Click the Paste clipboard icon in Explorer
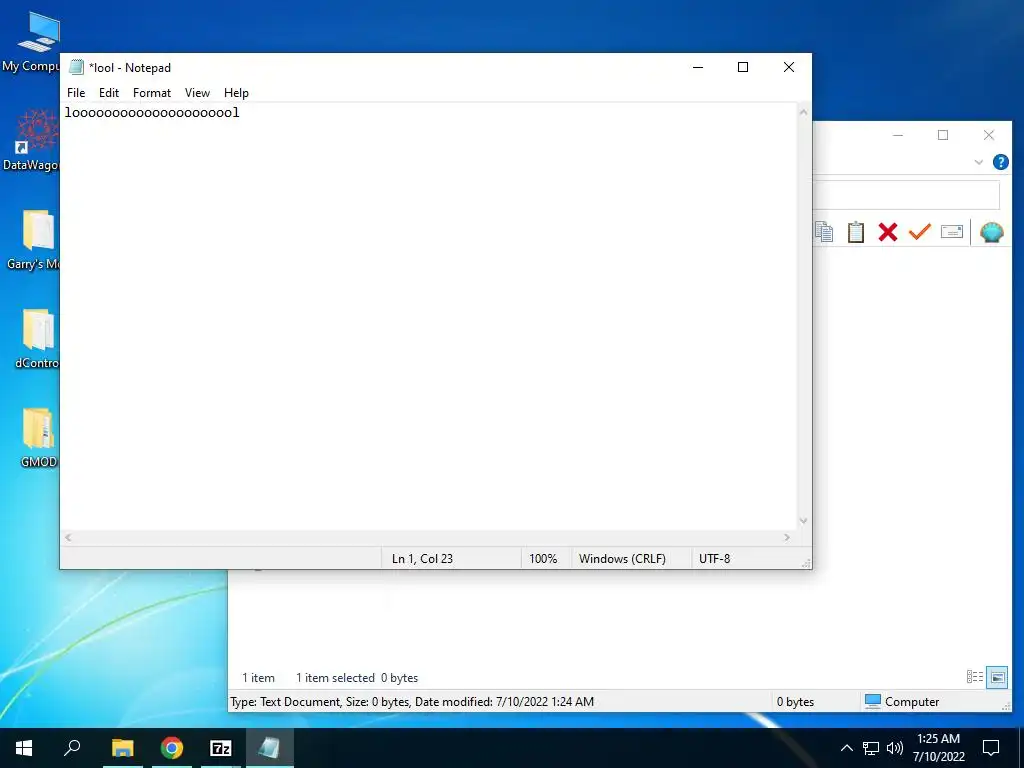 tap(856, 232)
